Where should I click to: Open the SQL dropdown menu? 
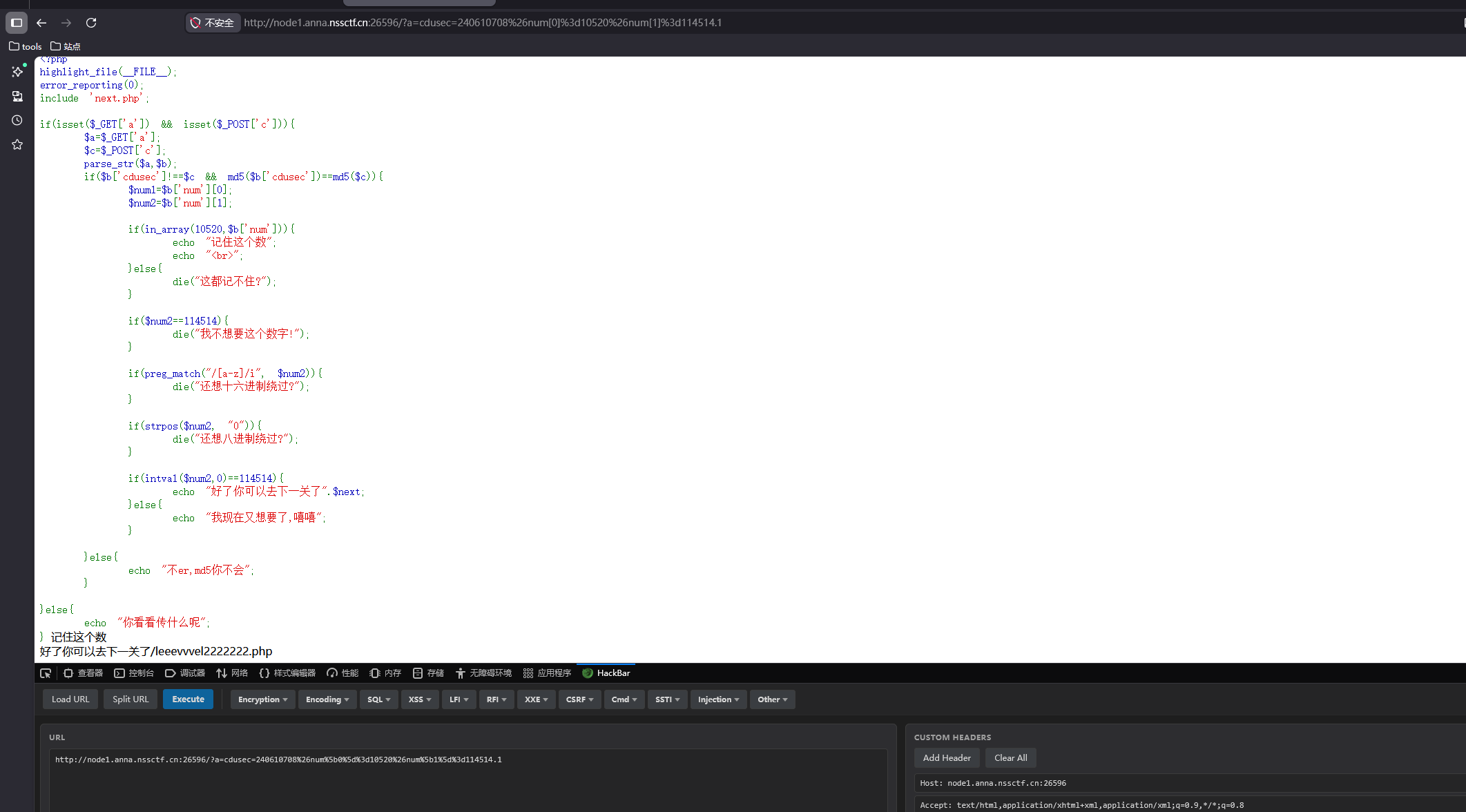click(378, 699)
